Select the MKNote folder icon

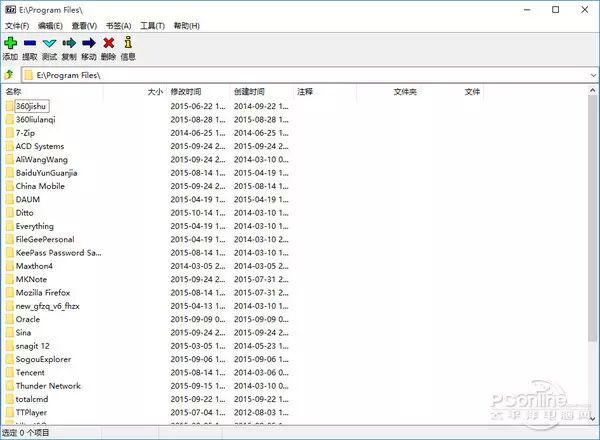pos(10,280)
